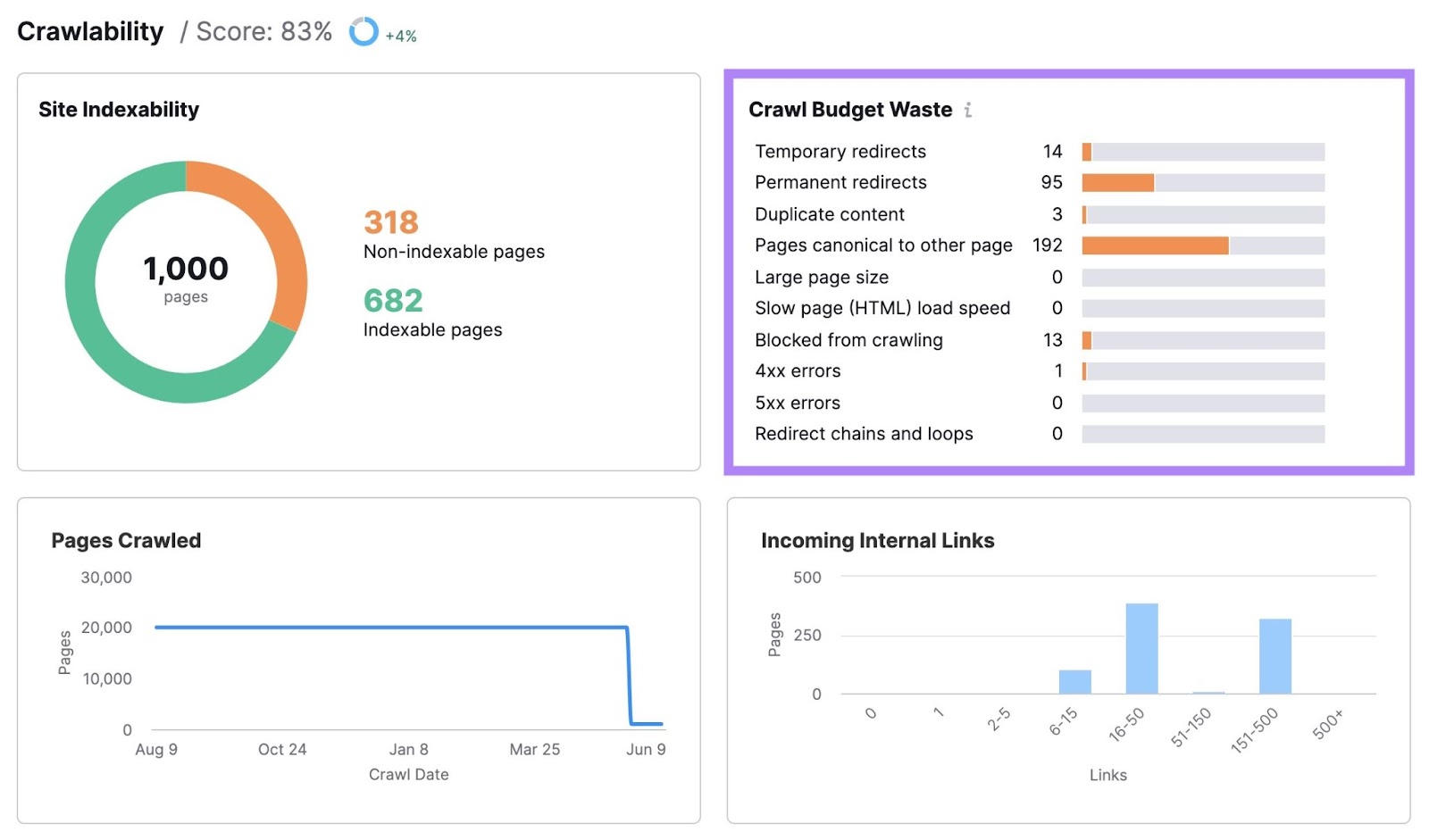Click the 16-50 bar in Incoming Internal Links
The width and height of the screenshot is (1429, 840).
point(1141,647)
